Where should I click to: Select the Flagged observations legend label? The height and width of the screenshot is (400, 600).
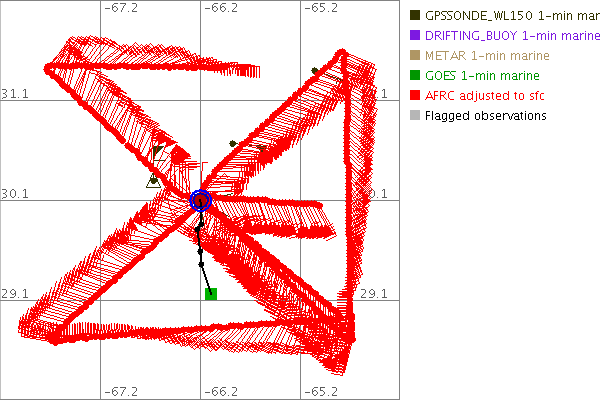[x=486, y=116]
